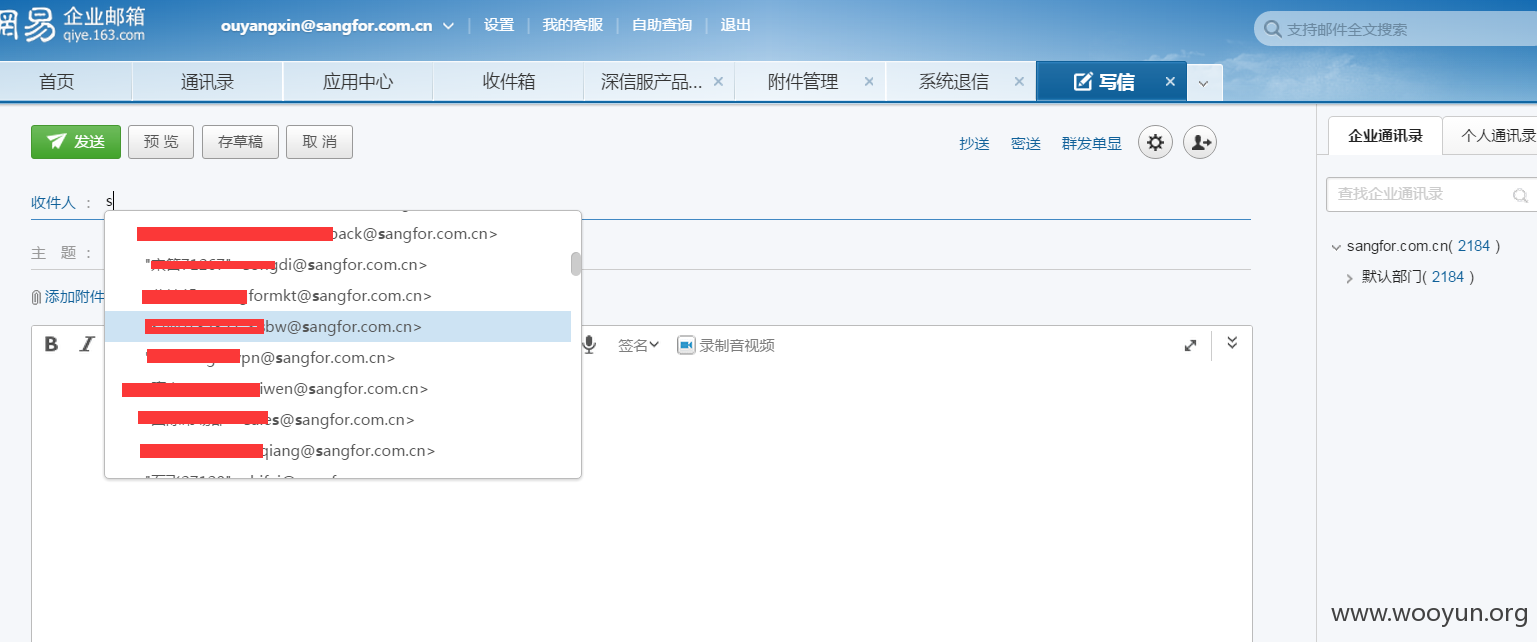Open compose settings gear icon
Image resolution: width=1537 pixels, height=642 pixels.
(1155, 142)
